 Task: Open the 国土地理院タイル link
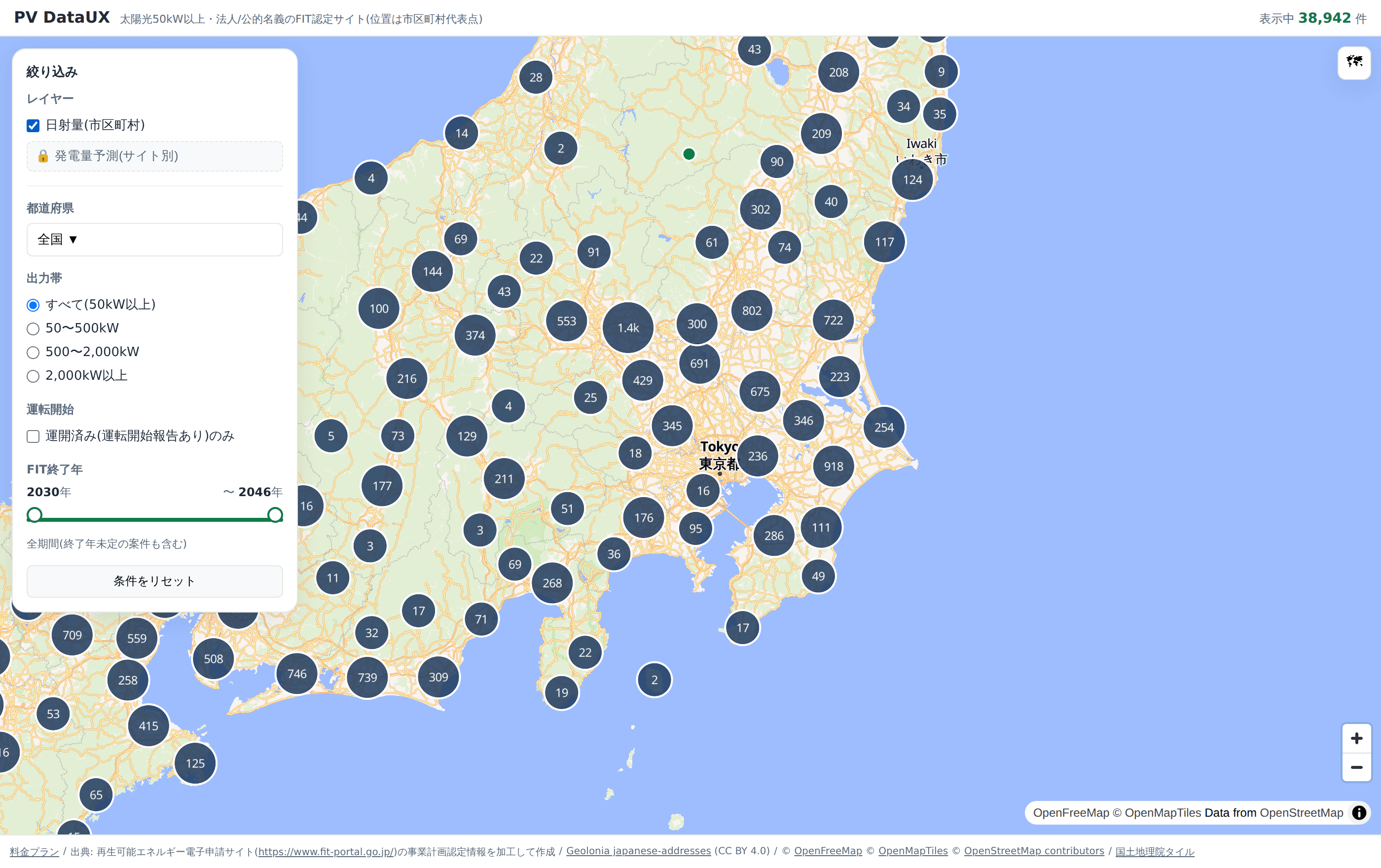pos(1155,851)
